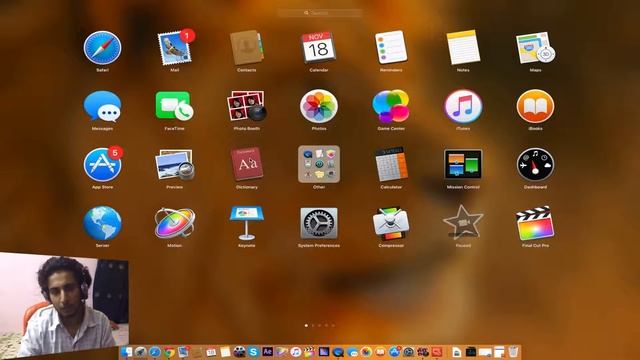The width and height of the screenshot is (640, 360).
Task: Launch Notes from Launchpad grid
Action: (x=463, y=48)
